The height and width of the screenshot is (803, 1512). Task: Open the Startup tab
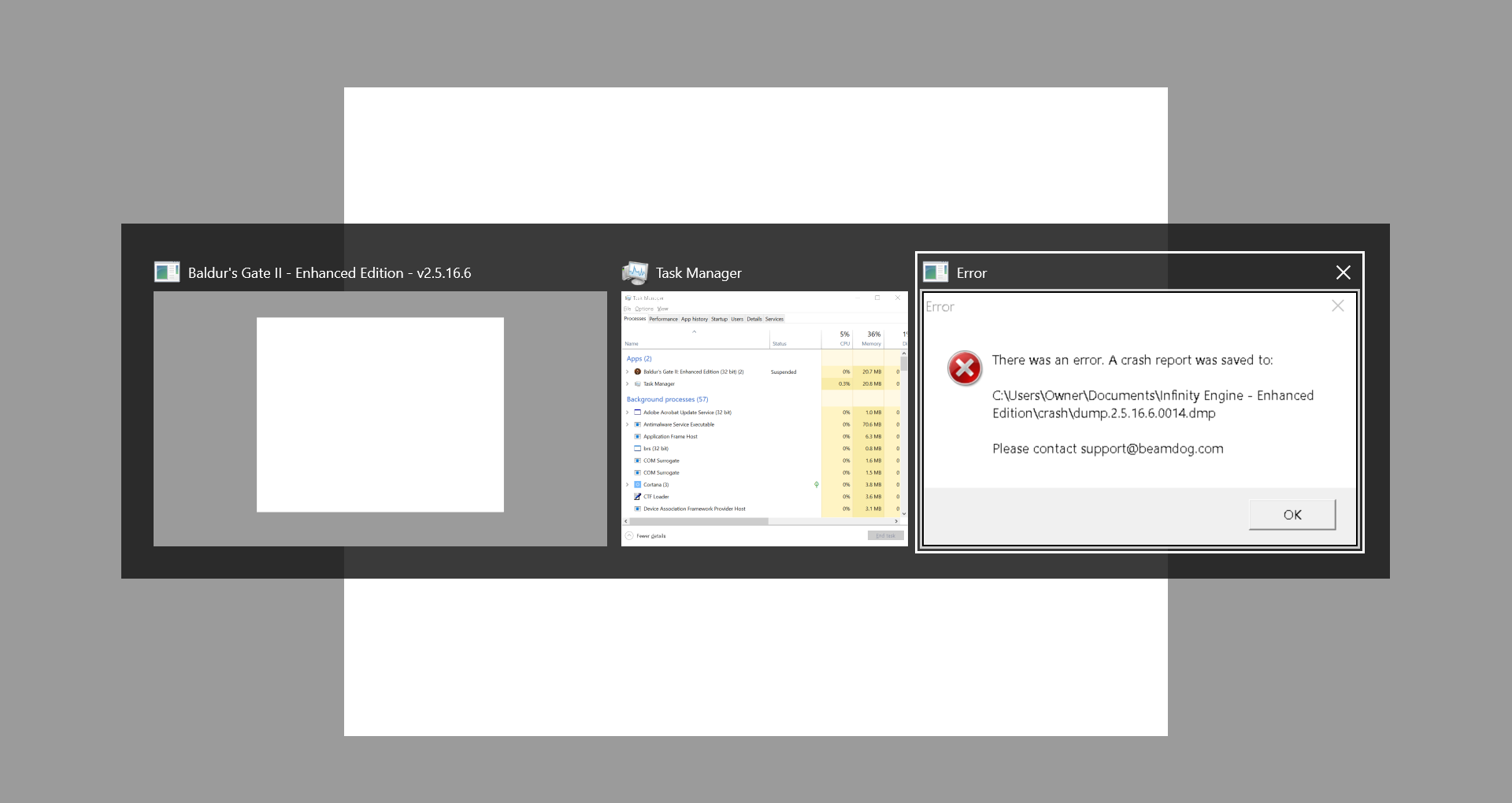tap(719, 319)
